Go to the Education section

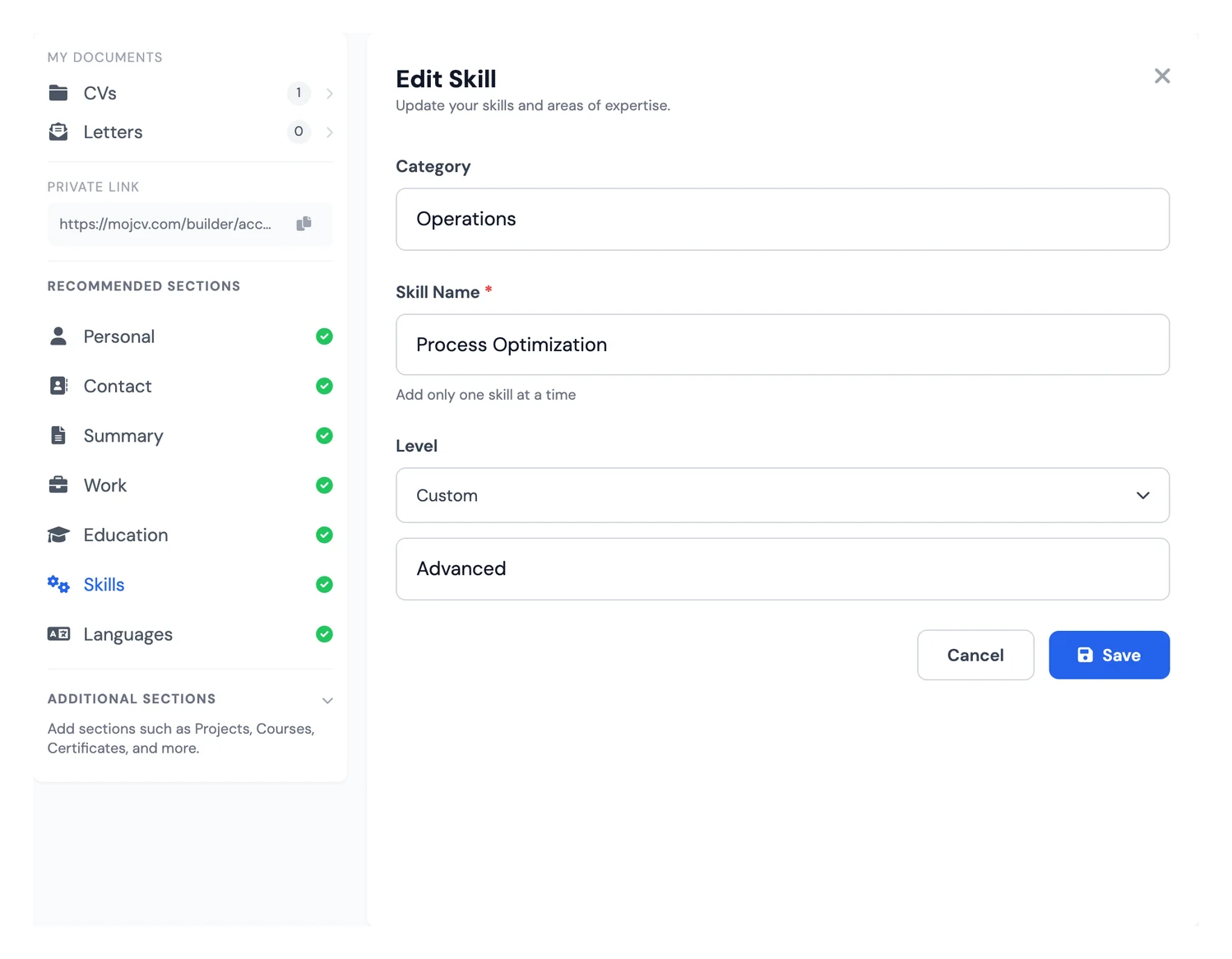point(190,535)
